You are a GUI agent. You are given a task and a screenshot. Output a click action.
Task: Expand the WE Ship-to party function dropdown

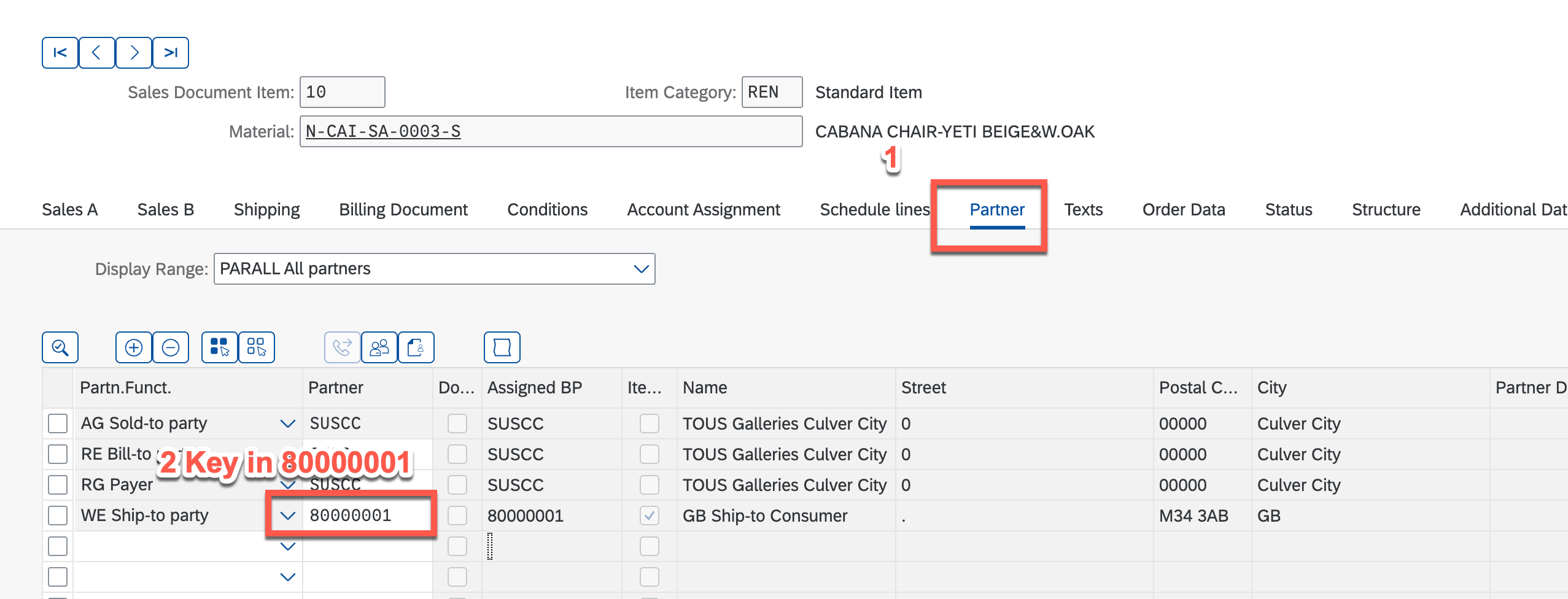(287, 516)
